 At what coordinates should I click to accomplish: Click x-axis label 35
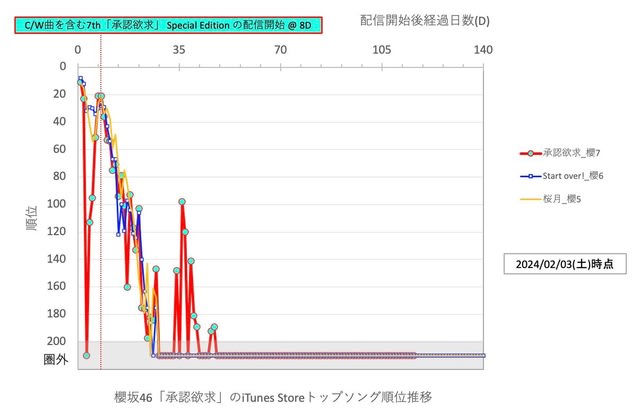click(179, 50)
